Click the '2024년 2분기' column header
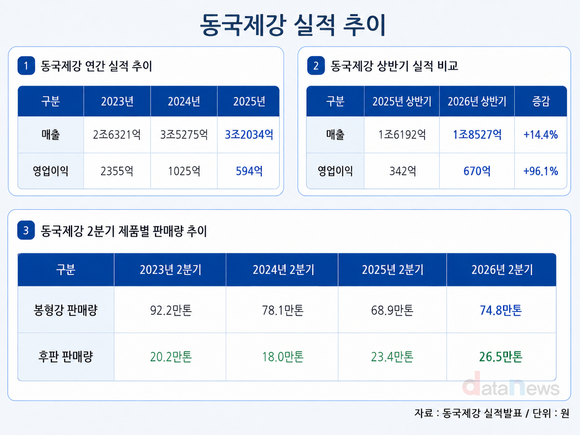 283,270
